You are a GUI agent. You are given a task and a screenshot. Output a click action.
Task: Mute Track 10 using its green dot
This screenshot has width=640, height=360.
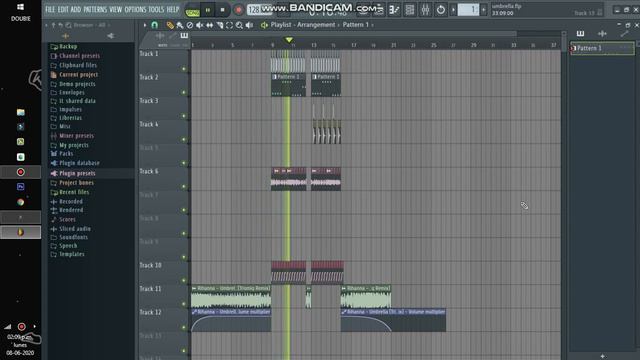(x=184, y=280)
